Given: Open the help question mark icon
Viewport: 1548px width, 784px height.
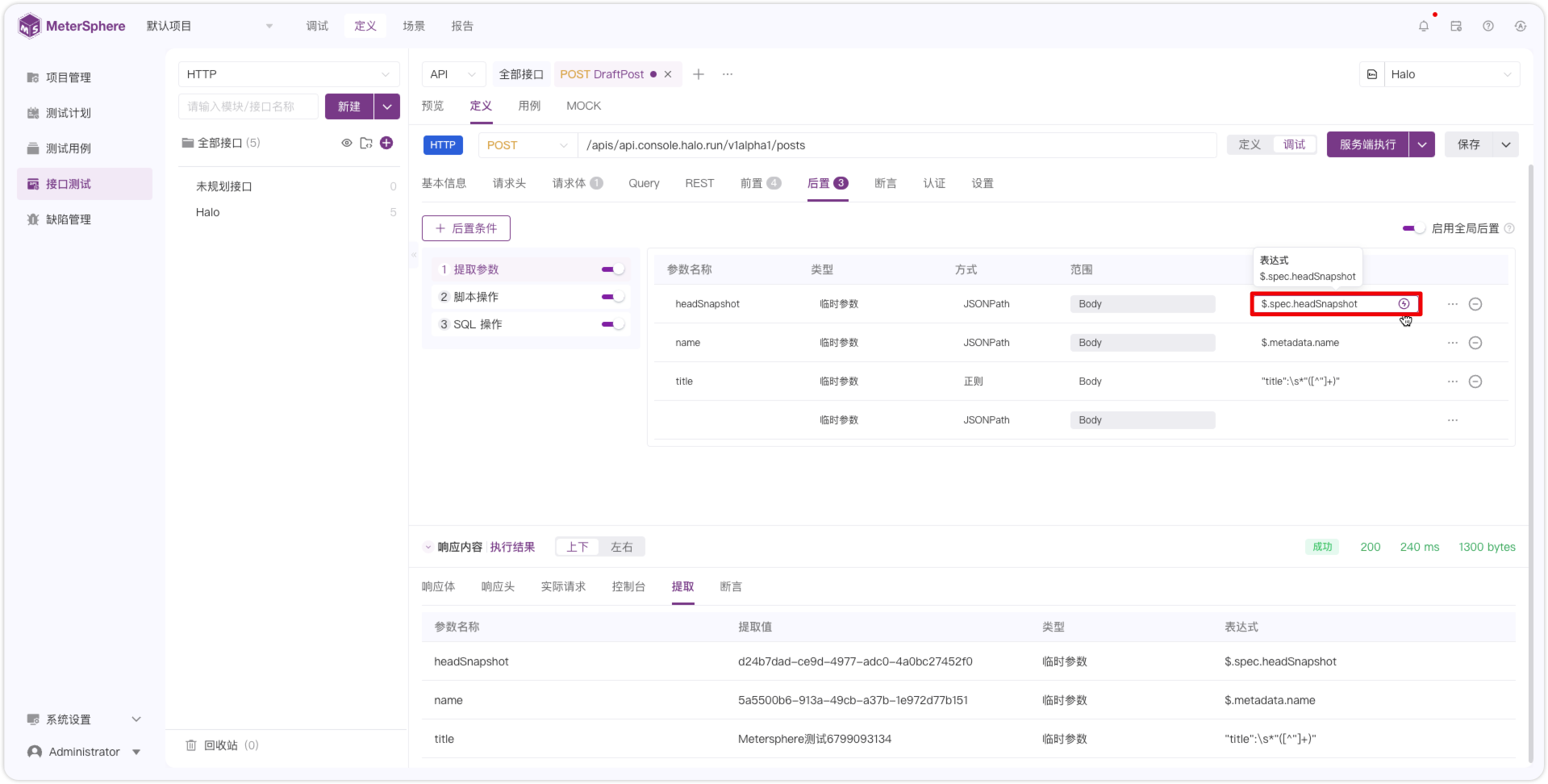Looking at the screenshot, I should pyautogui.click(x=1488, y=26).
